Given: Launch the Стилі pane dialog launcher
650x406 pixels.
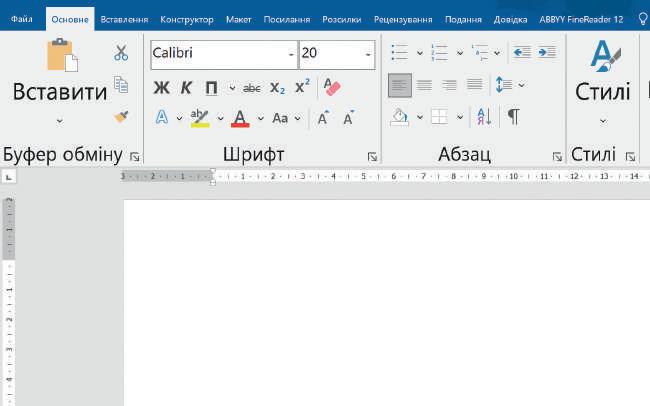Looking at the screenshot, I should (x=631, y=157).
